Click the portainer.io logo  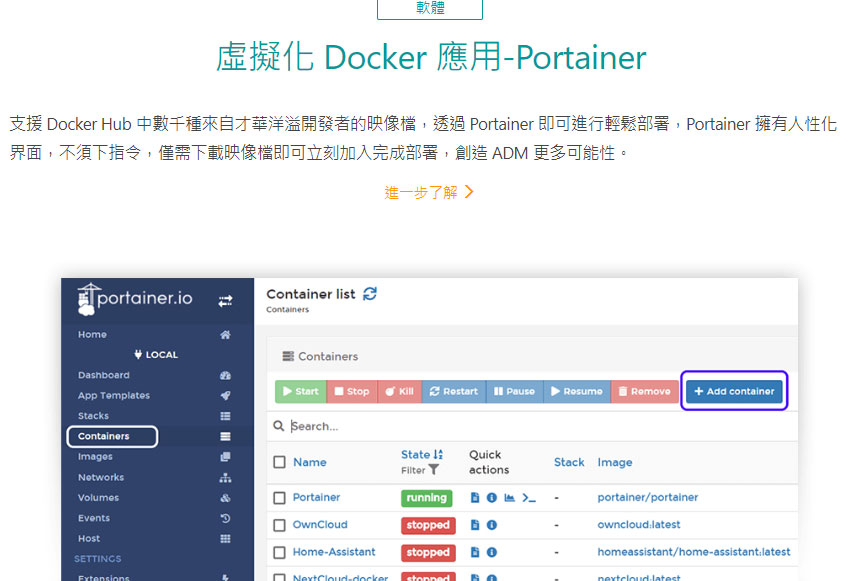click(135, 299)
